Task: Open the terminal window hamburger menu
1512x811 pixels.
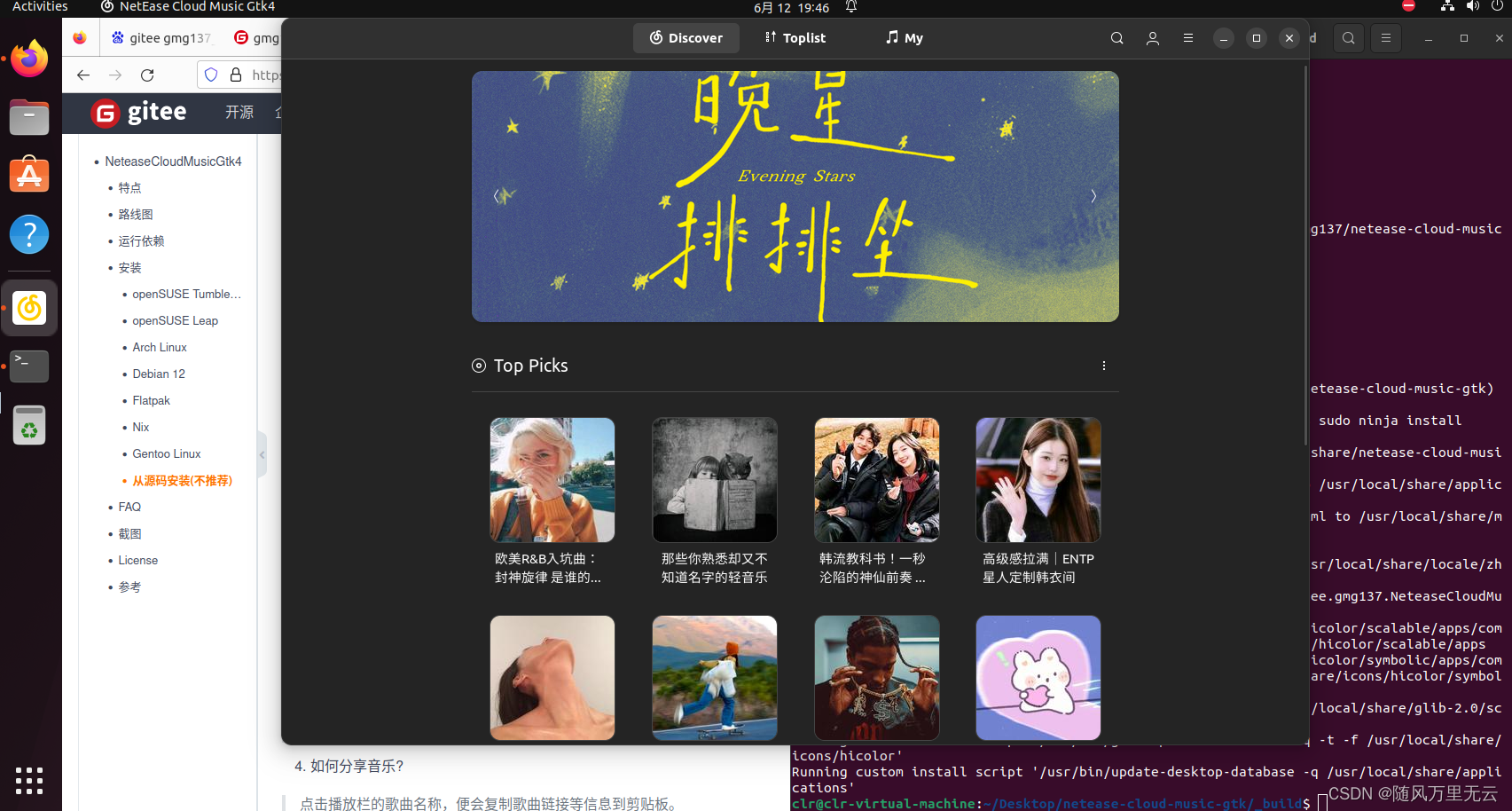Action: coord(1385,38)
